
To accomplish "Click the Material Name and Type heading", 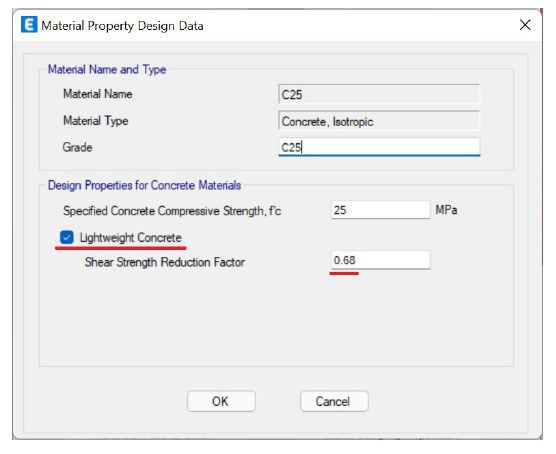I will point(107,70).
